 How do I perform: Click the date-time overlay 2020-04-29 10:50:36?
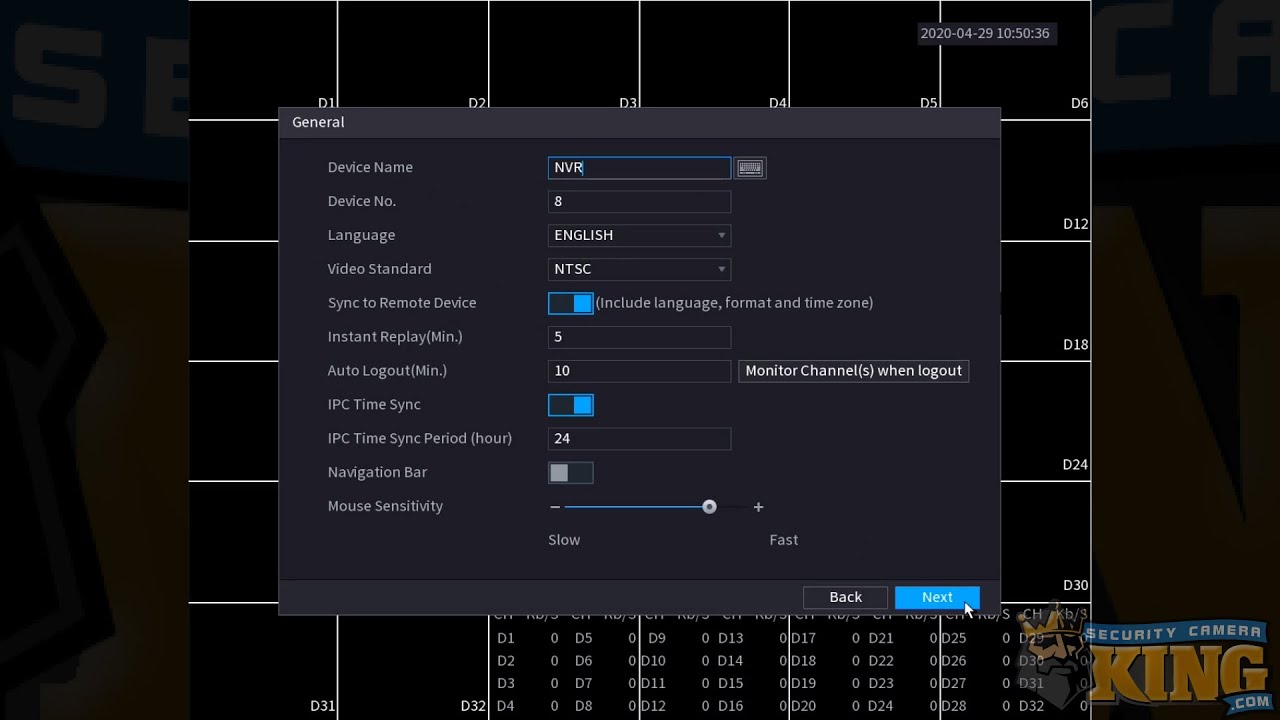pyautogui.click(x=985, y=33)
